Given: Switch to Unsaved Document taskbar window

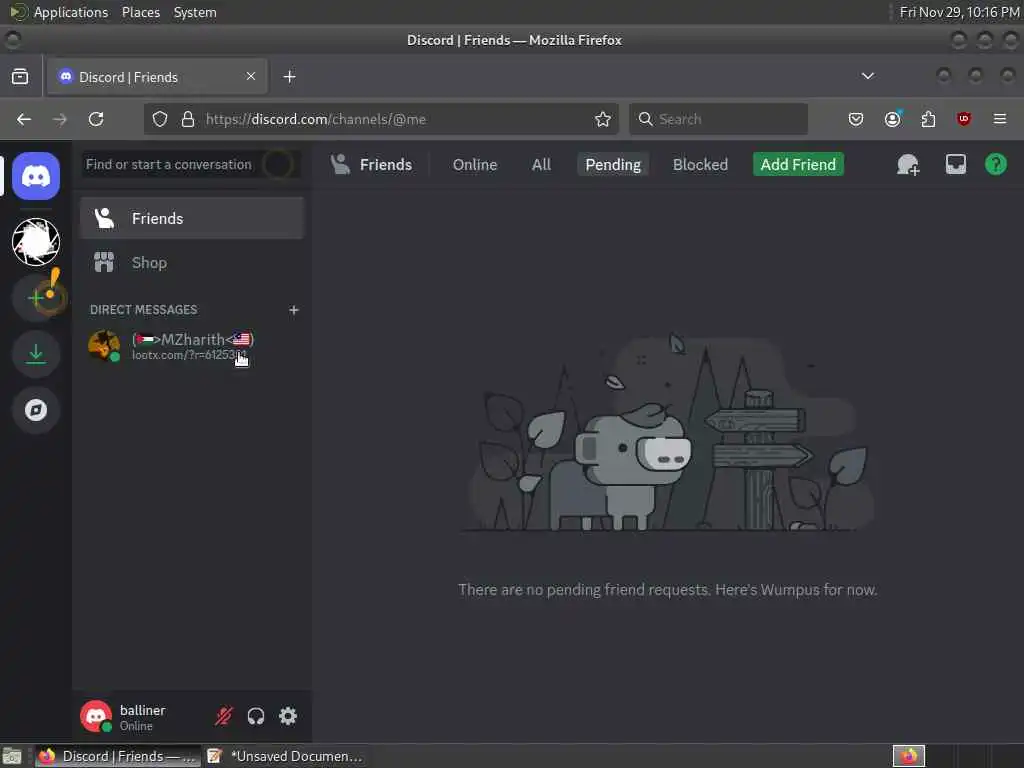Looking at the screenshot, I should click(285, 756).
